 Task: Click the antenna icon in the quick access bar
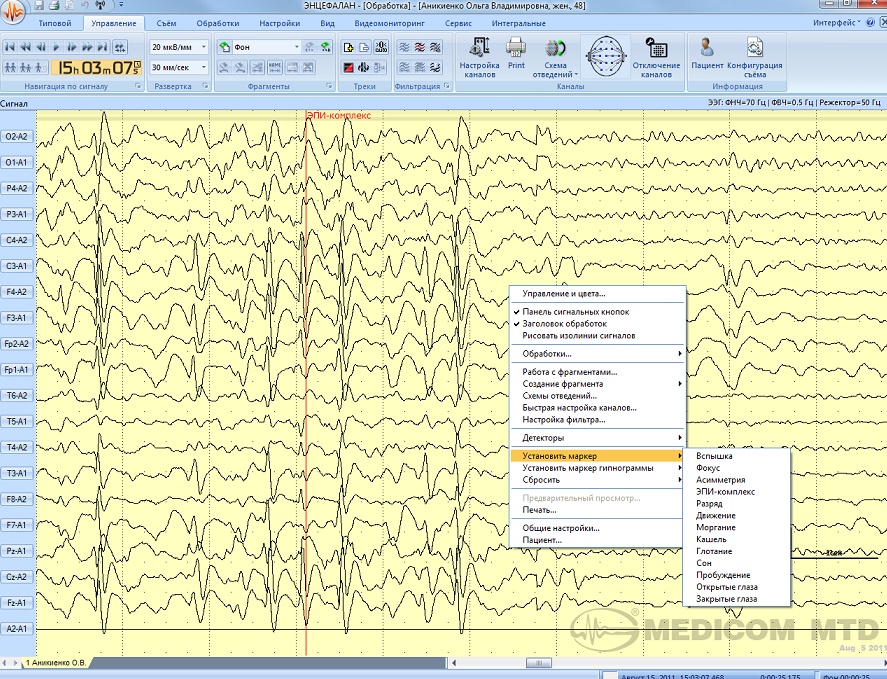coord(100,6)
